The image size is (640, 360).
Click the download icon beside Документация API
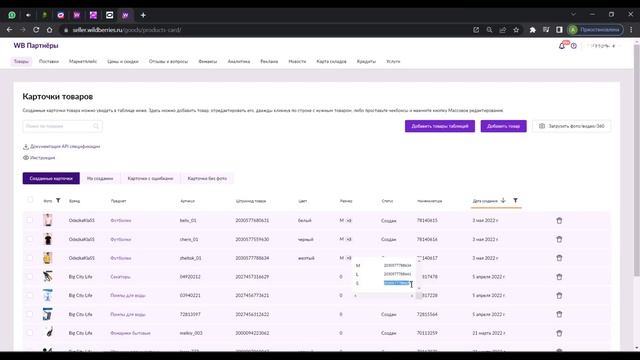point(26,147)
